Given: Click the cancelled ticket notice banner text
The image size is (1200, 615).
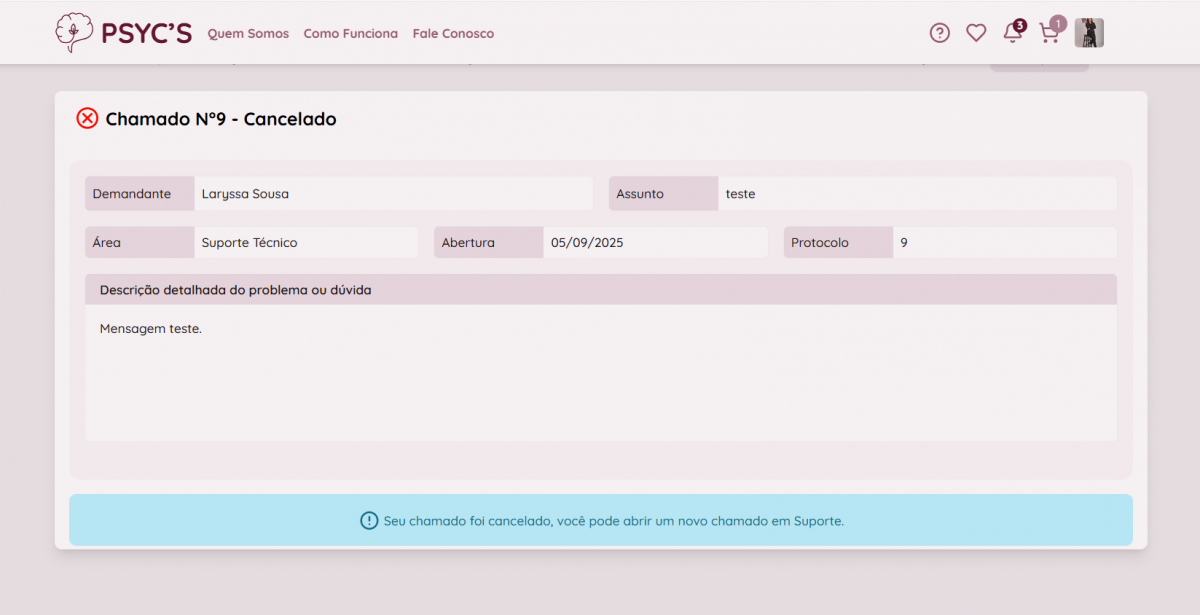Looking at the screenshot, I should coord(614,521).
